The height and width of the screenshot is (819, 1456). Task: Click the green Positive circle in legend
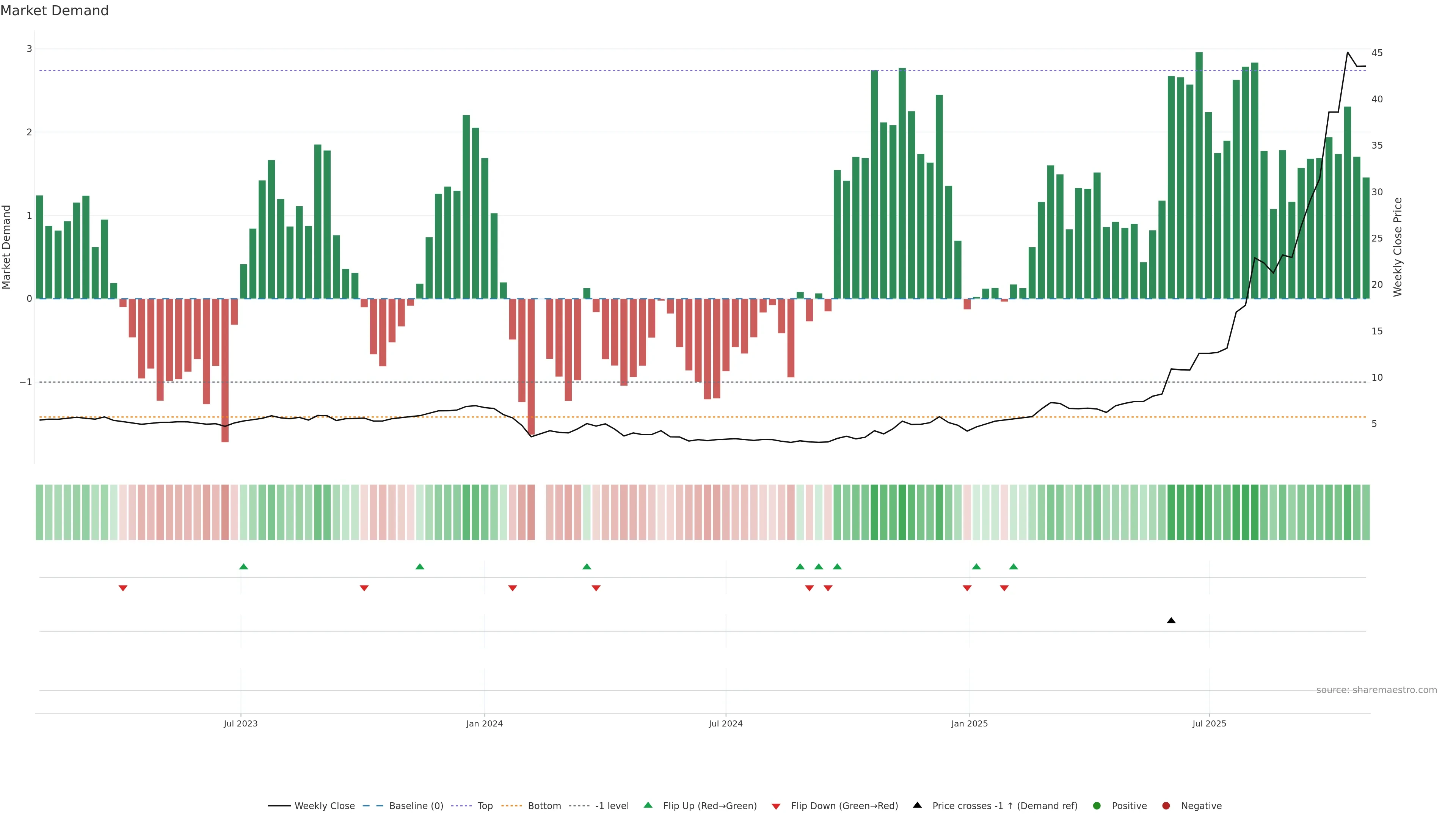point(1097,806)
